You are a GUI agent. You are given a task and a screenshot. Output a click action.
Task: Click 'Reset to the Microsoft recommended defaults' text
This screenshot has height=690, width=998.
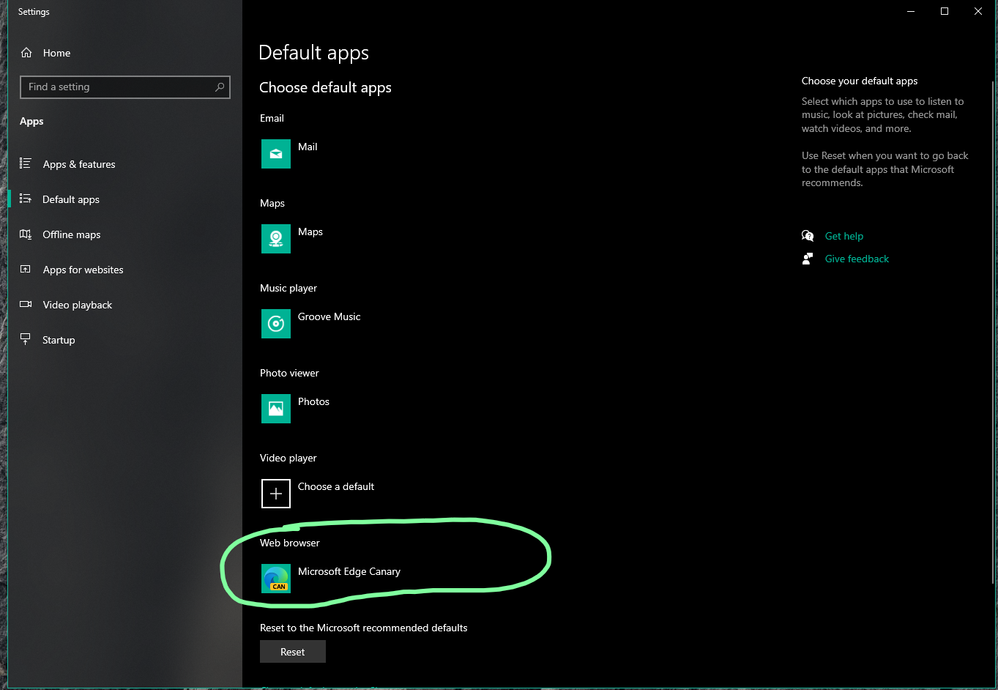[363, 628]
